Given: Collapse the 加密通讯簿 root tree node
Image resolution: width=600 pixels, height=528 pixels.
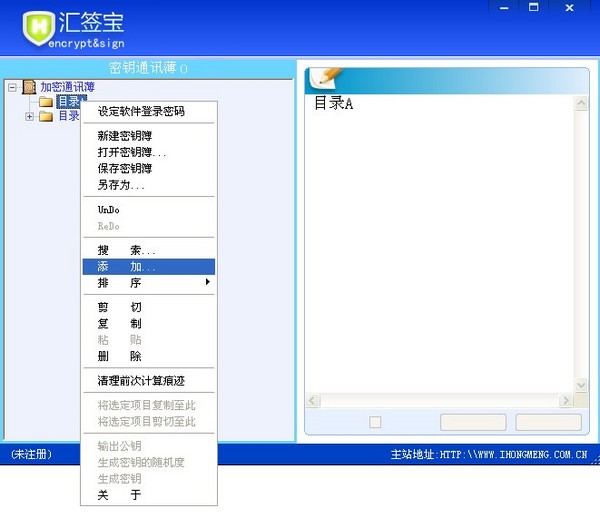Looking at the screenshot, I should pyautogui.click(x=12, y=87).
